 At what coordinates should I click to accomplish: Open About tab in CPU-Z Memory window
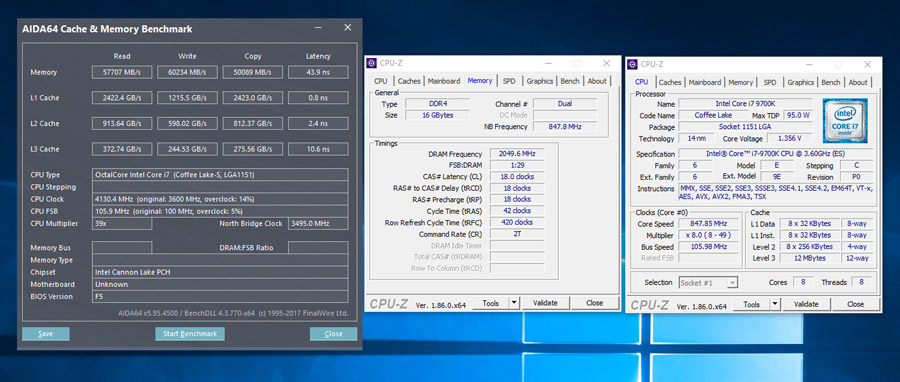pos(597,81)
